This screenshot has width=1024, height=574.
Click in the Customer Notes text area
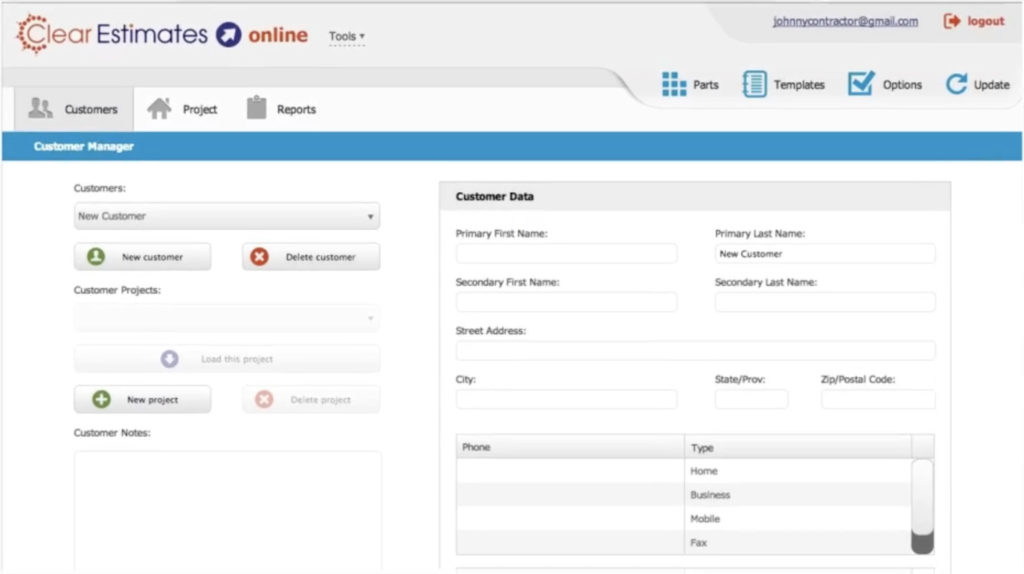[x=227, y=510]
